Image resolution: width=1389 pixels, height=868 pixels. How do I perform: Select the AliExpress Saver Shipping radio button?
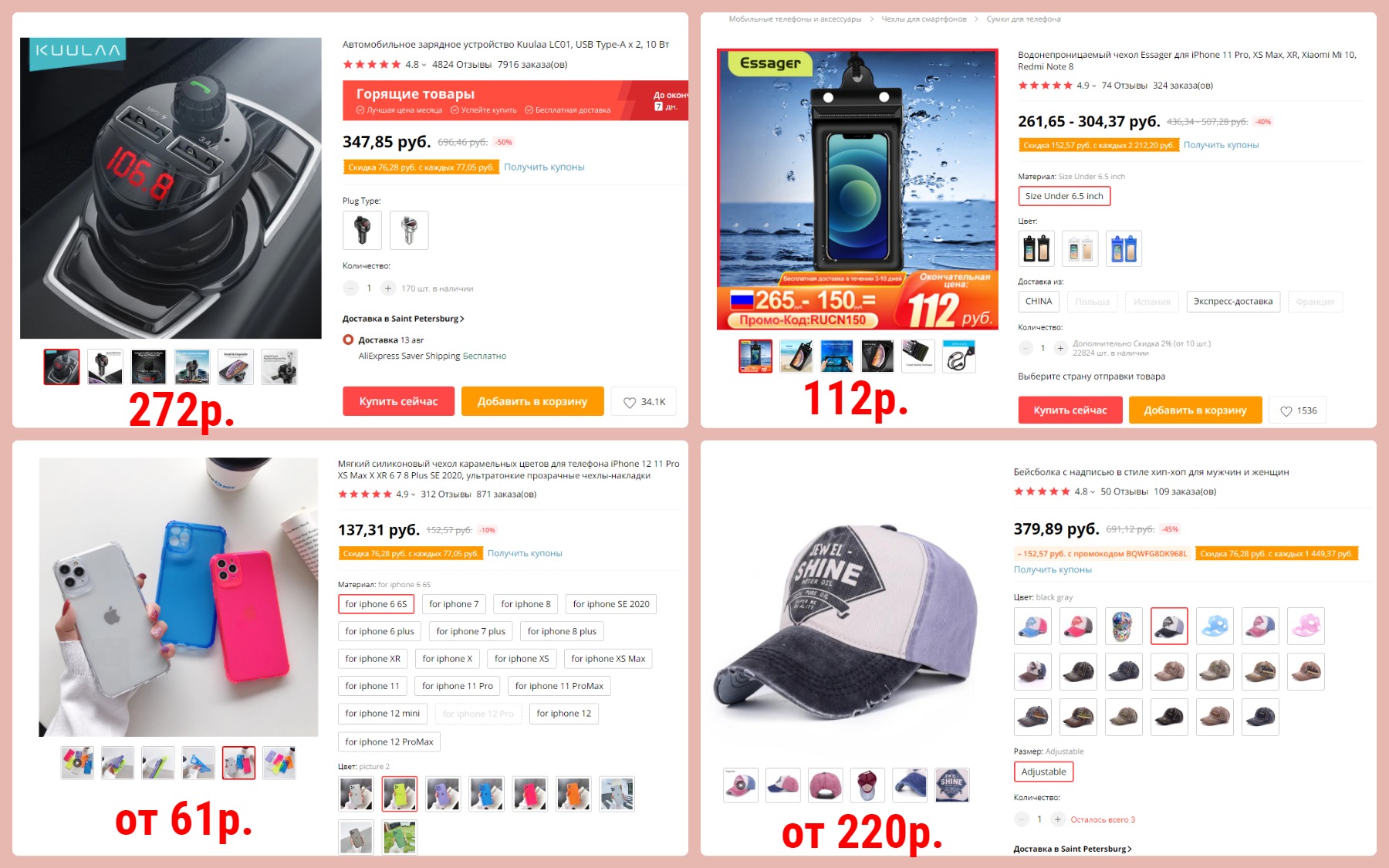tap(348, 339)
